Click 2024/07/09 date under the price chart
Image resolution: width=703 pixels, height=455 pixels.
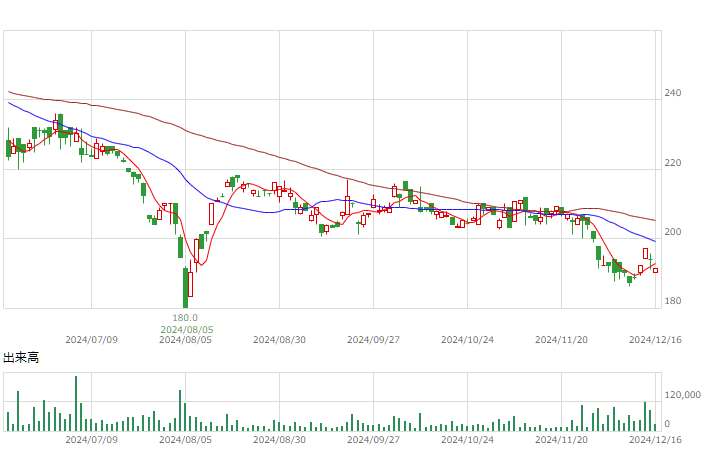[x=91, y=340]
